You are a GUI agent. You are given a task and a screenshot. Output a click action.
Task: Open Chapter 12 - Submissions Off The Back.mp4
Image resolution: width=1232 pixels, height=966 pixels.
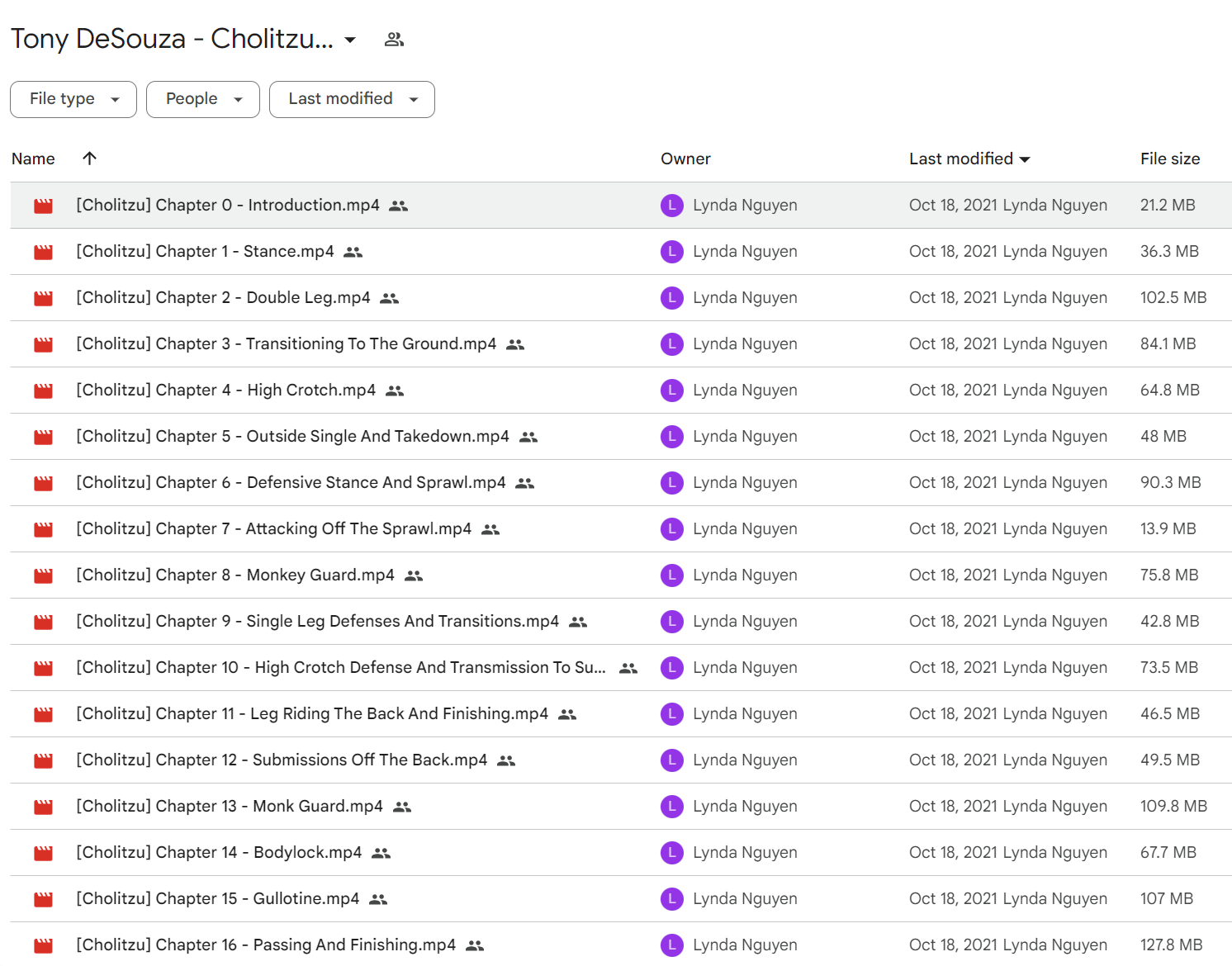[x=282, y=760]
